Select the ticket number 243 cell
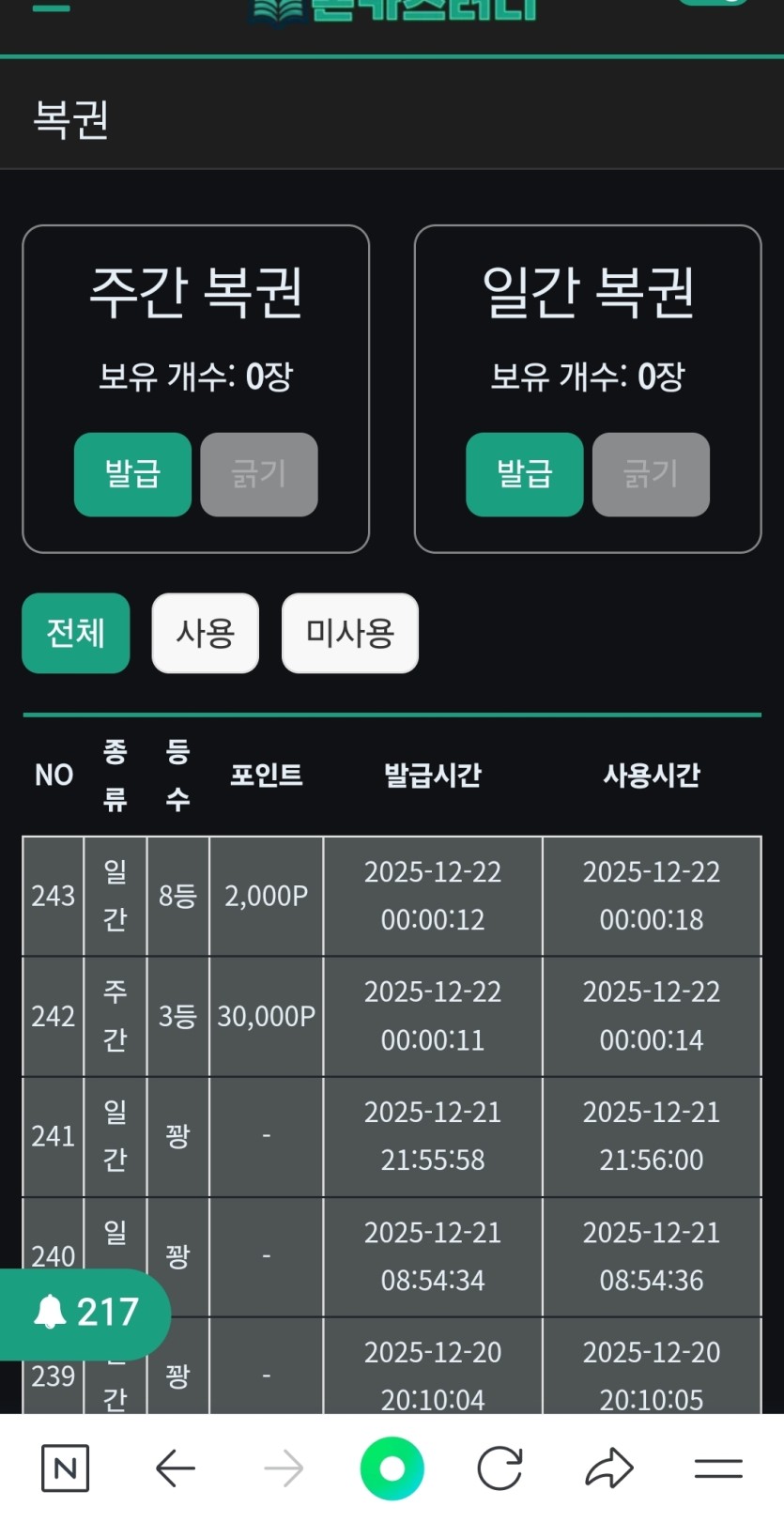 coord(54,896)
